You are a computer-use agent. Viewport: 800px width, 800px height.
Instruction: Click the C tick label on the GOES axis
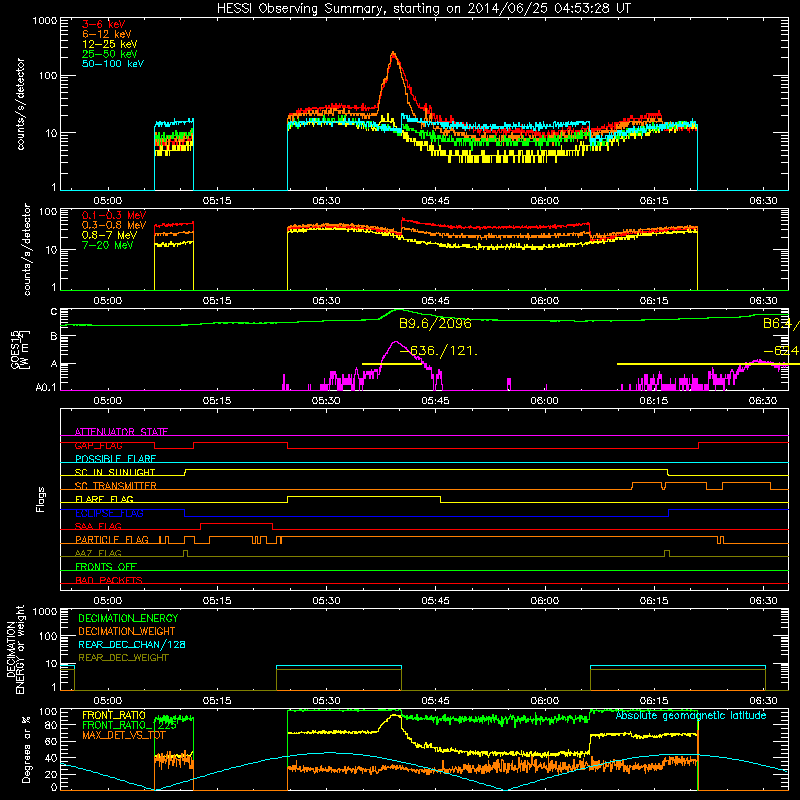[54, 312]
